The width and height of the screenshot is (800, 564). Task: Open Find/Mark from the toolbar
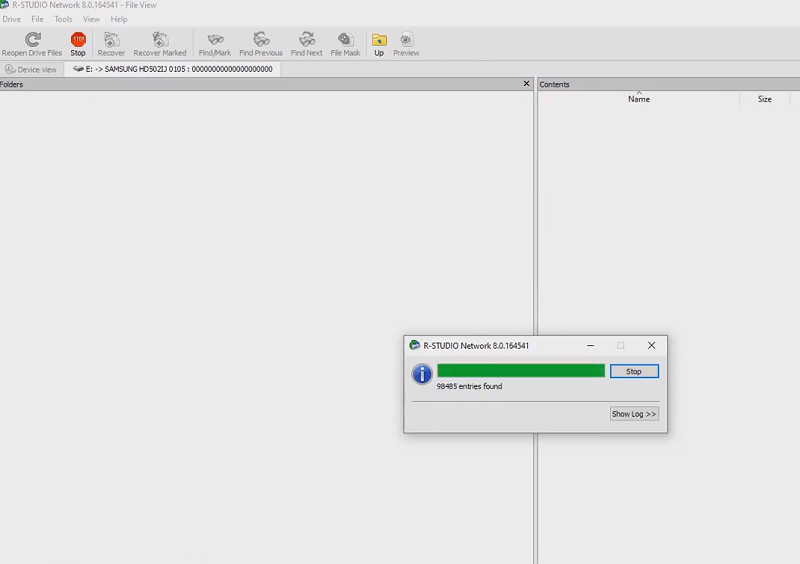point(214,40)
